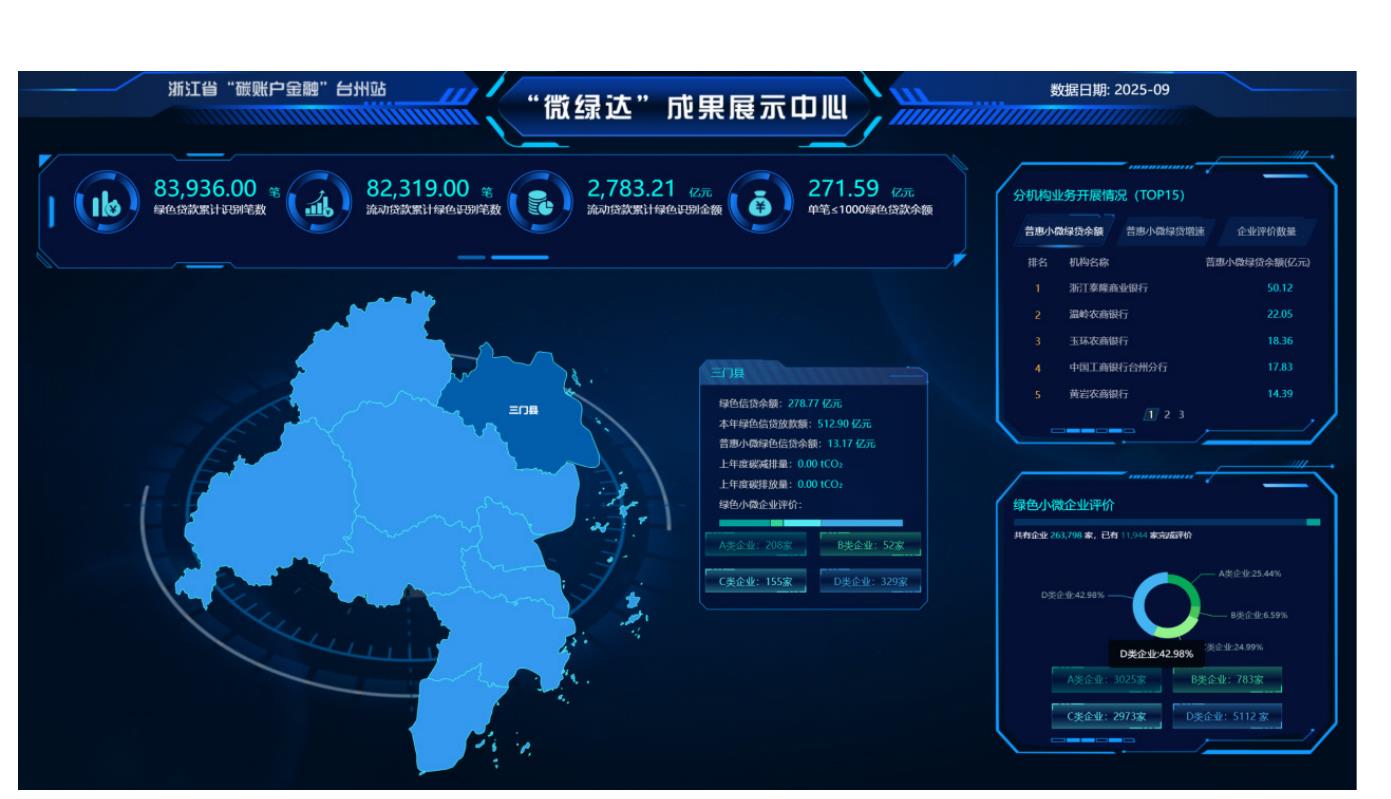Click the B类企业：783家 card
This screenshot has width=1391, height=799.
(1227, 680)
